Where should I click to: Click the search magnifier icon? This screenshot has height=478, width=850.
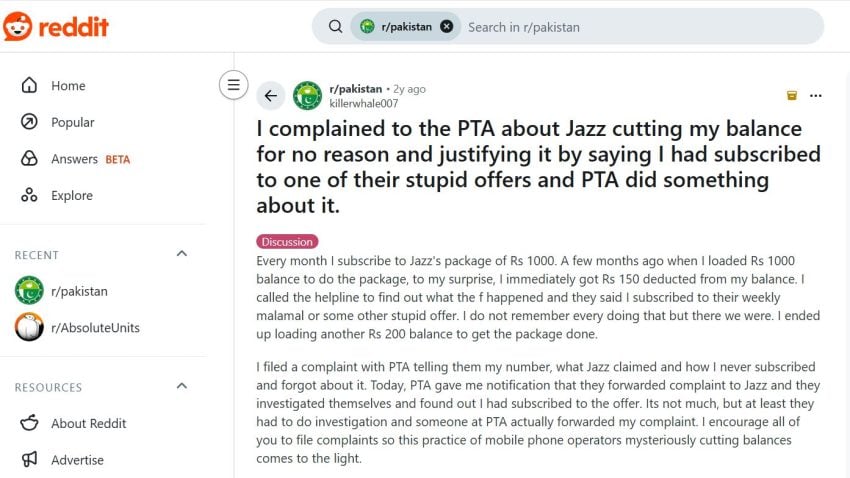335,27
